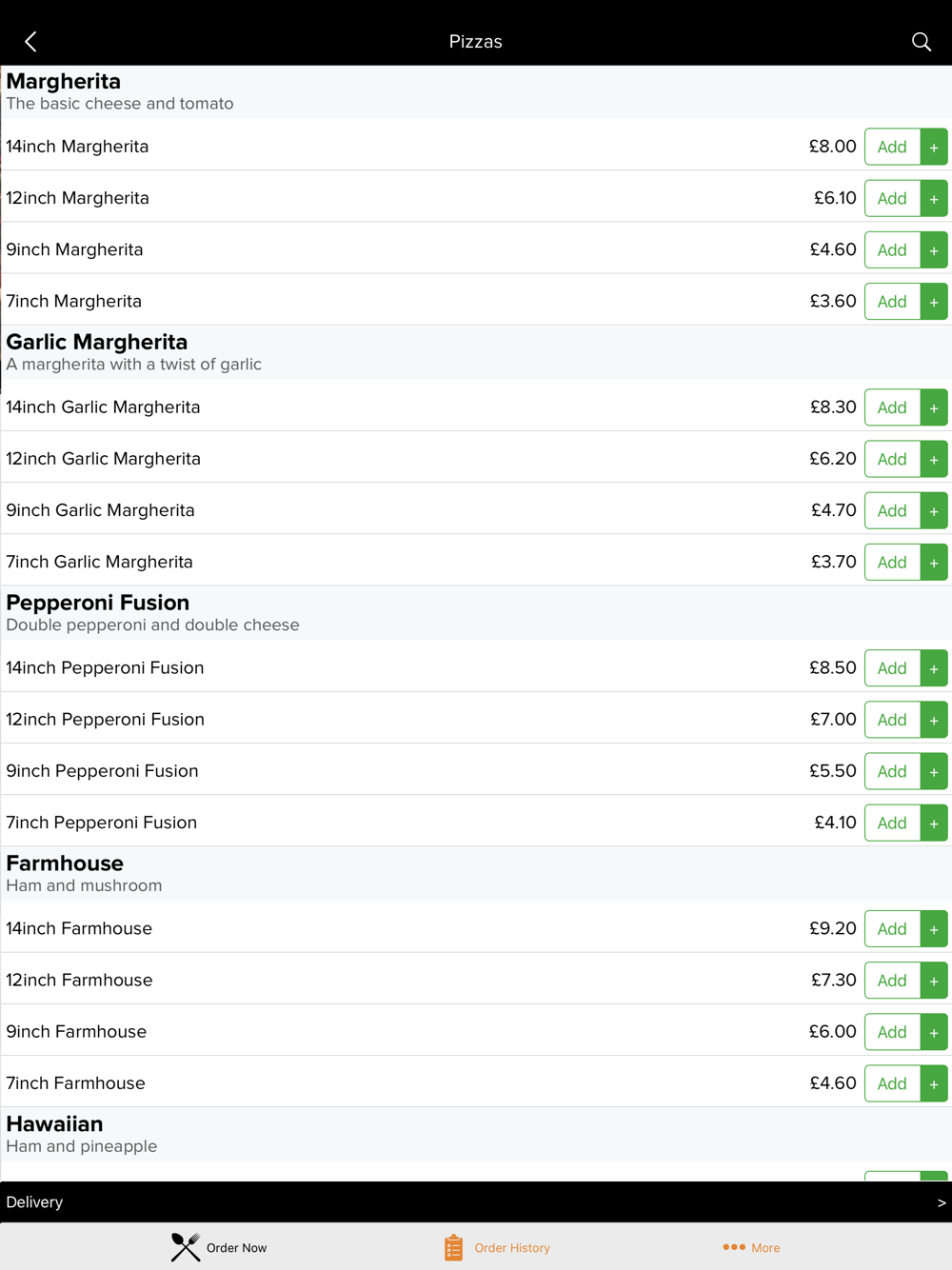The image size is (952, 1270).
Task: Add 9inch Margherita to the order
Action: click(892, 249)
